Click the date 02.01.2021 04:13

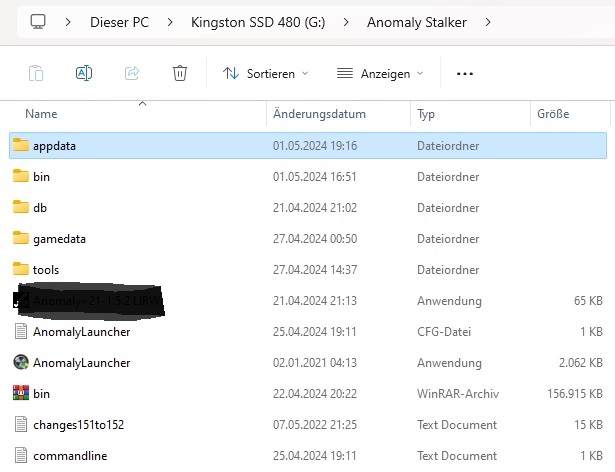[315, 363]
